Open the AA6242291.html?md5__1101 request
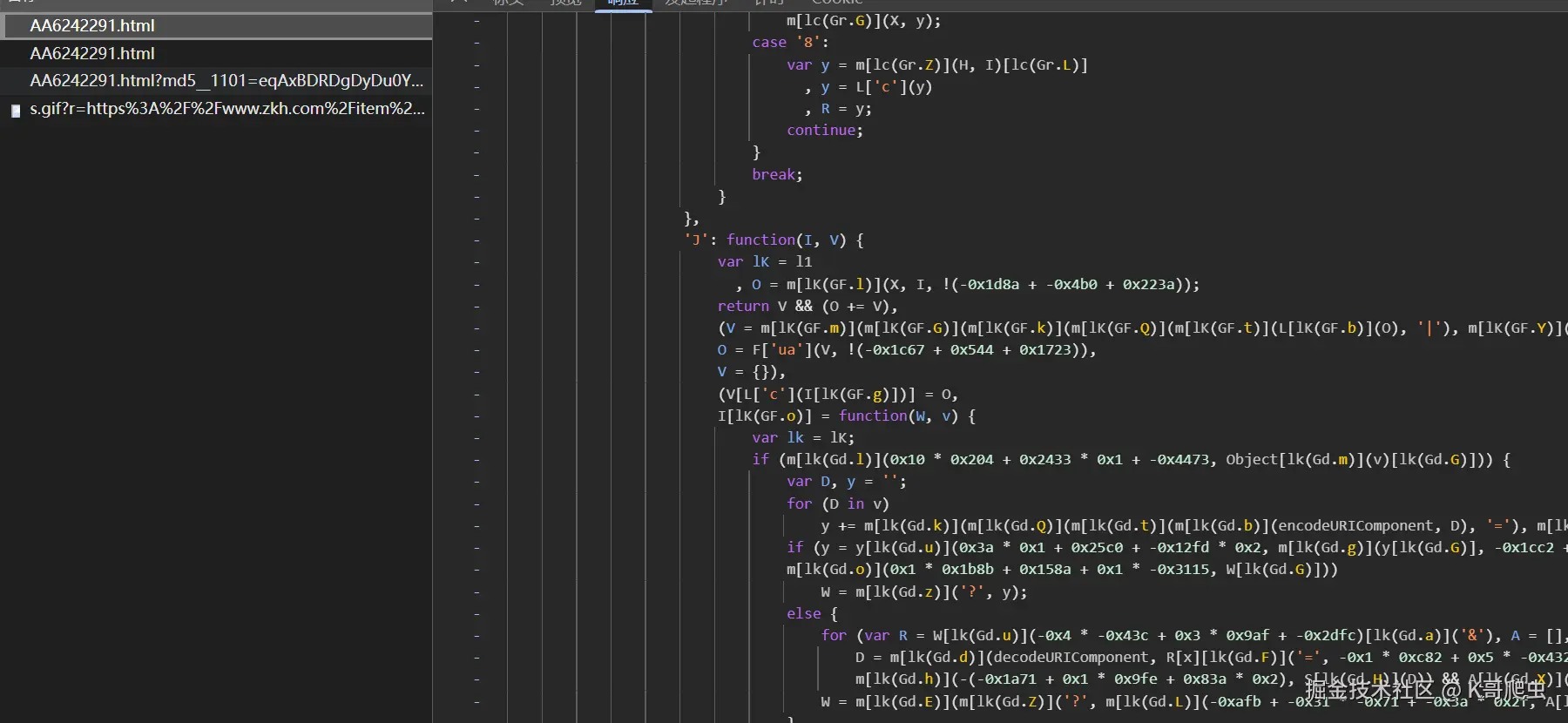 [216, 81]
